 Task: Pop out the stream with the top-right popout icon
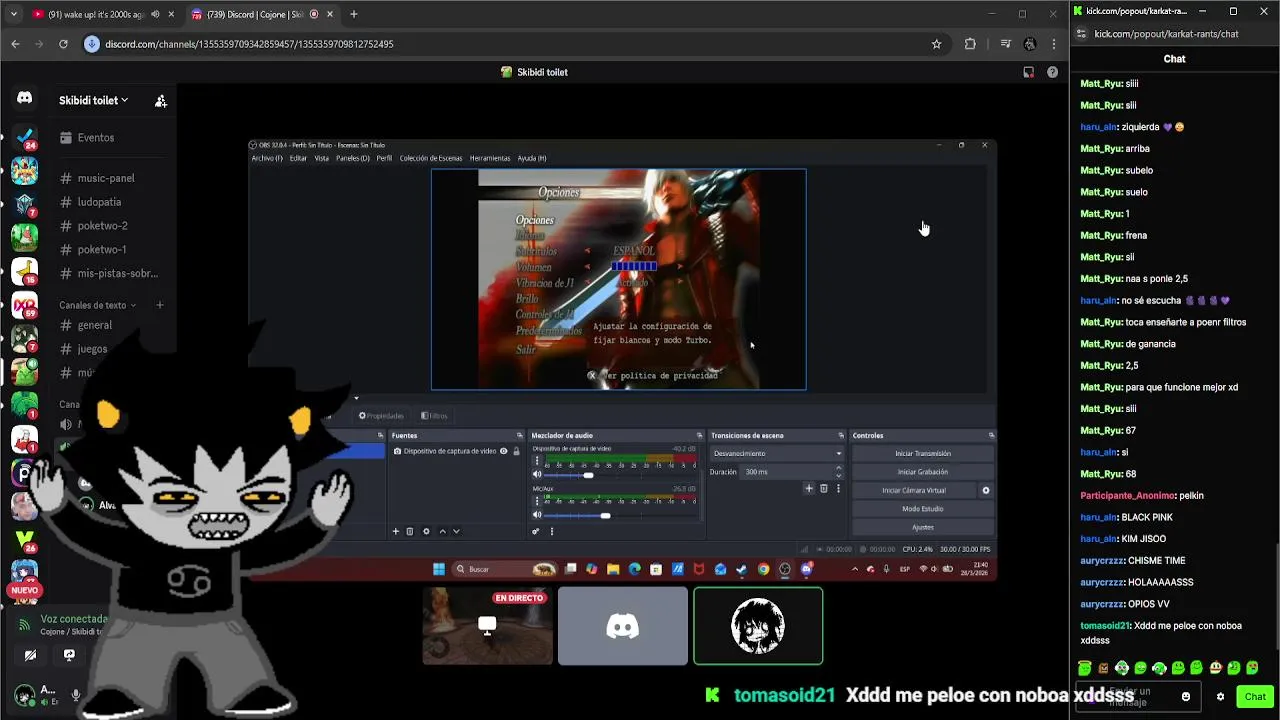(x=1028, y=72)
